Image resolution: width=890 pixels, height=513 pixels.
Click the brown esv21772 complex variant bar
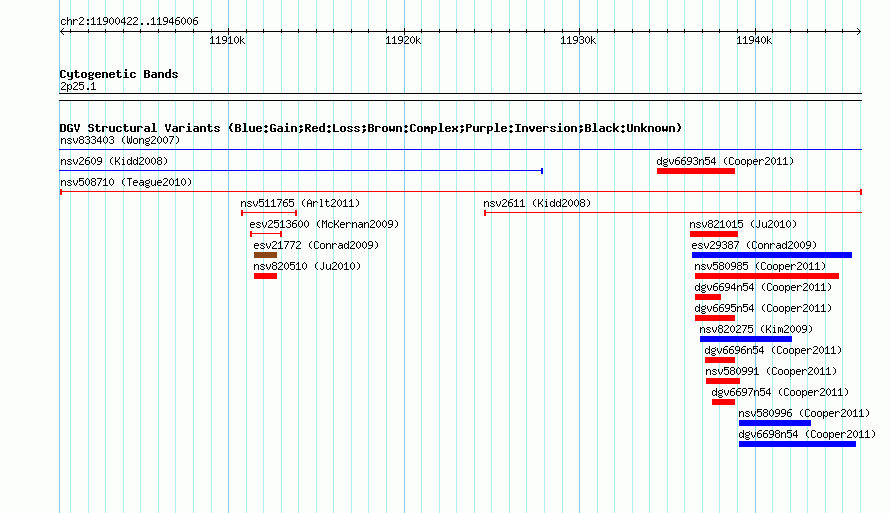[x=265, y=255]
